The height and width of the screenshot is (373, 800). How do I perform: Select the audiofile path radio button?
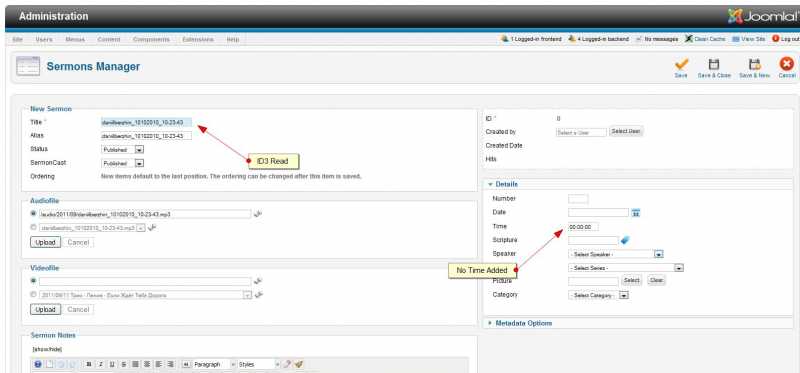tap(33, 214)
